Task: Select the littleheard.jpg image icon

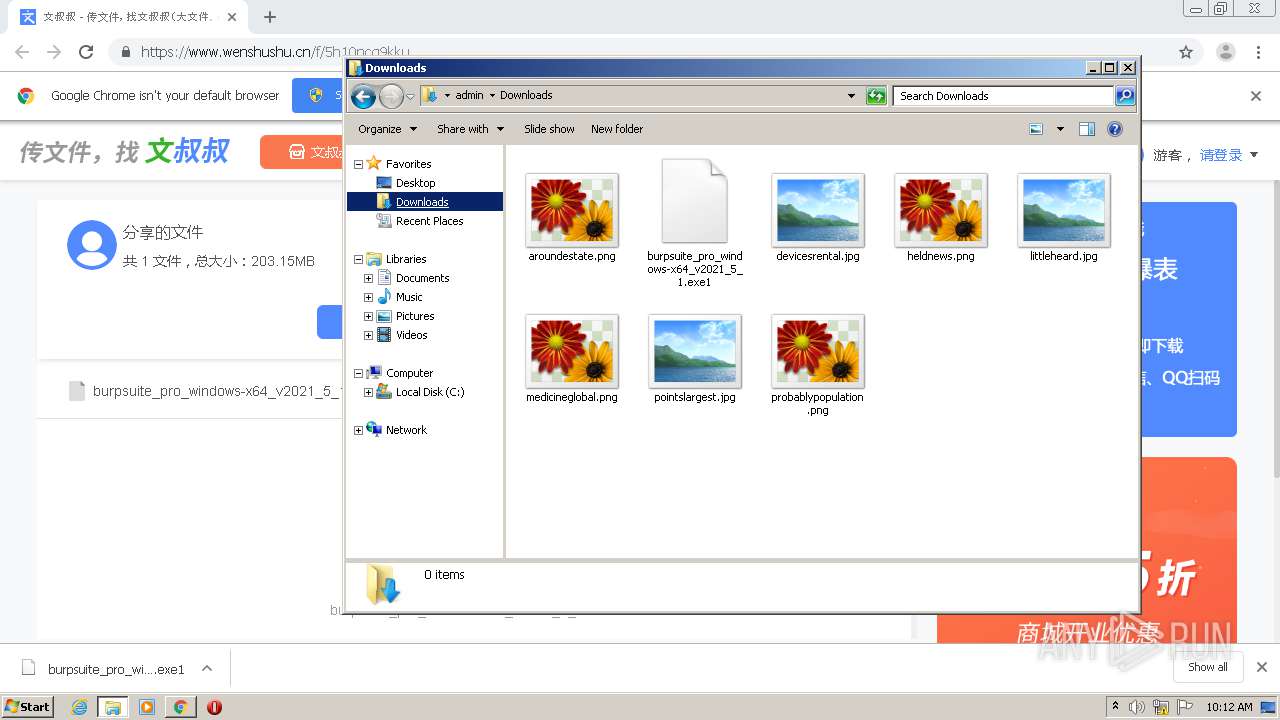Action: [1064, 210]
